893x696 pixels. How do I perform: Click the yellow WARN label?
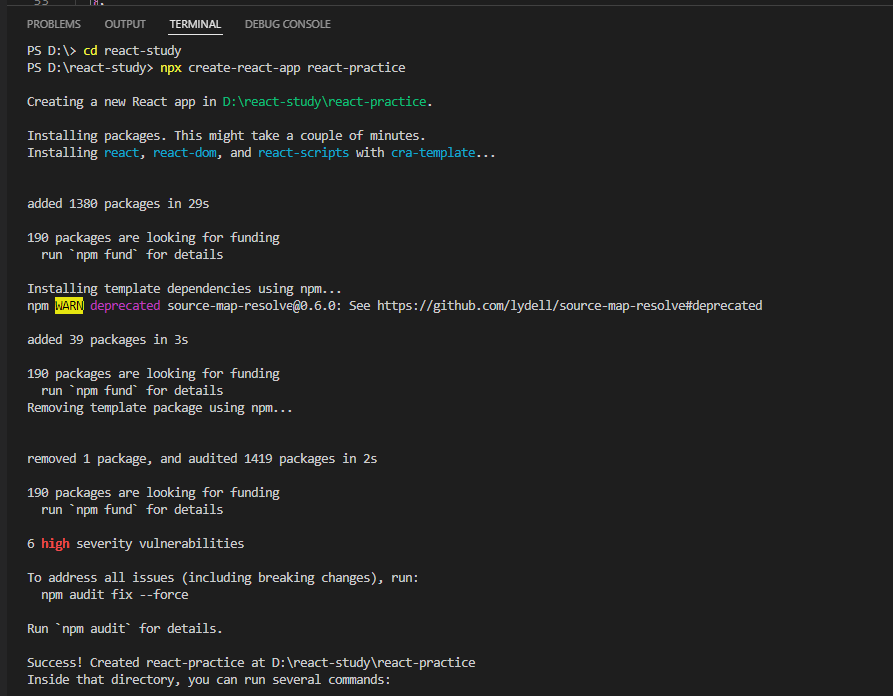pos(69,306)
